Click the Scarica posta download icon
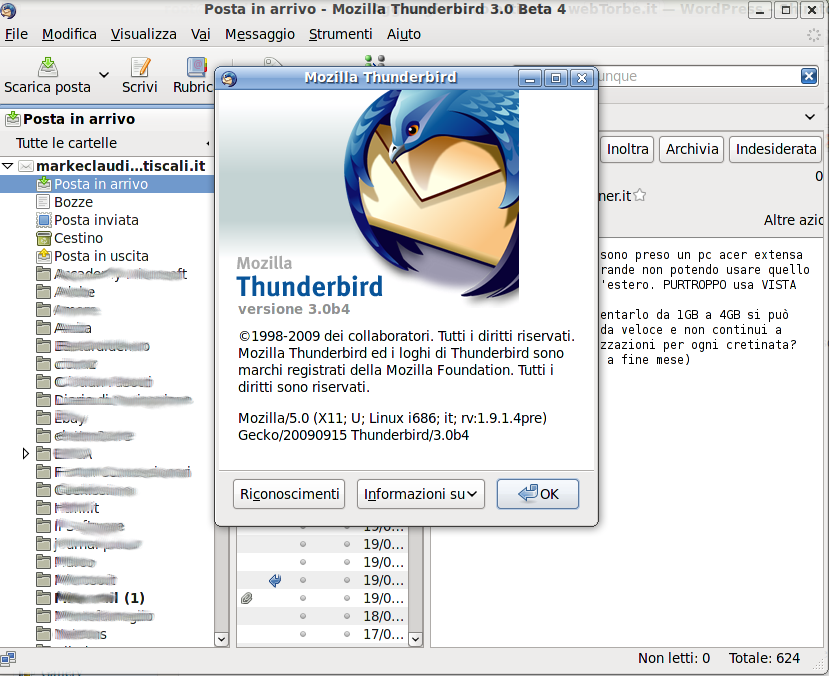Screen dimensions: 829x676 (x=48, y=67)
